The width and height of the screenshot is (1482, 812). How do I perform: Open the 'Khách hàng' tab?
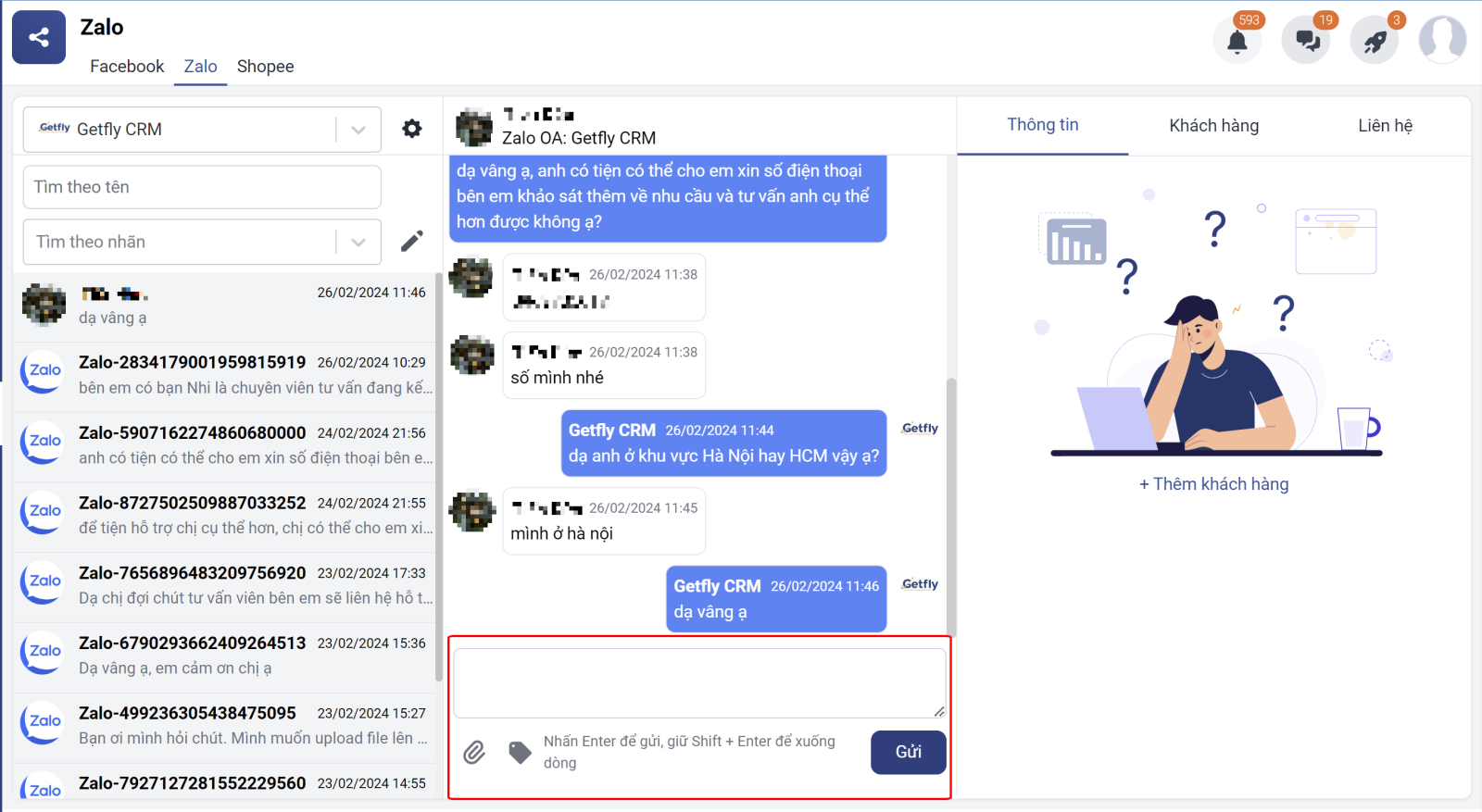[x=1213, y=126]
